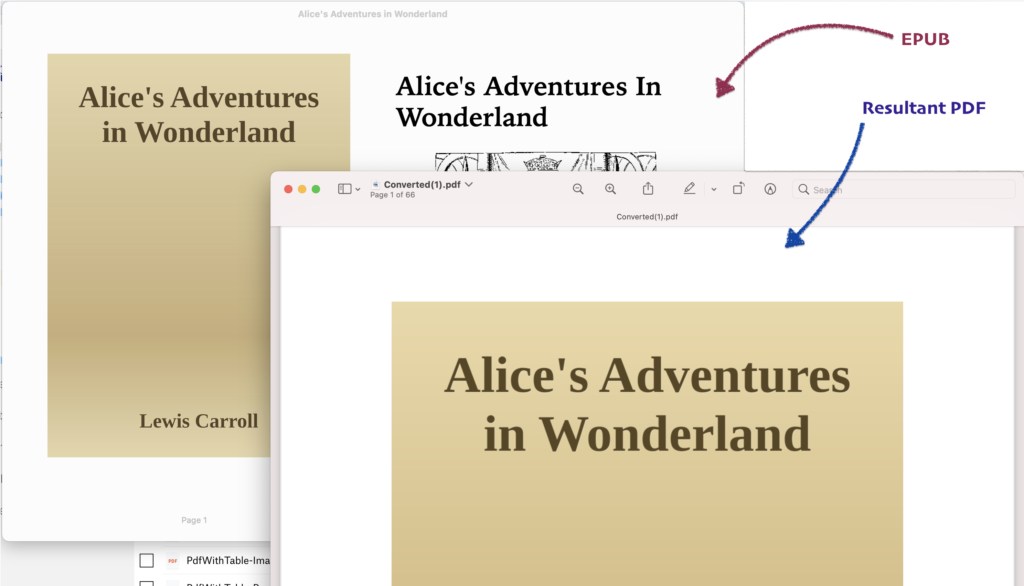Click the zoom in magnifier icon
The height and width of the screenshot is (586, 1024).
coord(610,189)
